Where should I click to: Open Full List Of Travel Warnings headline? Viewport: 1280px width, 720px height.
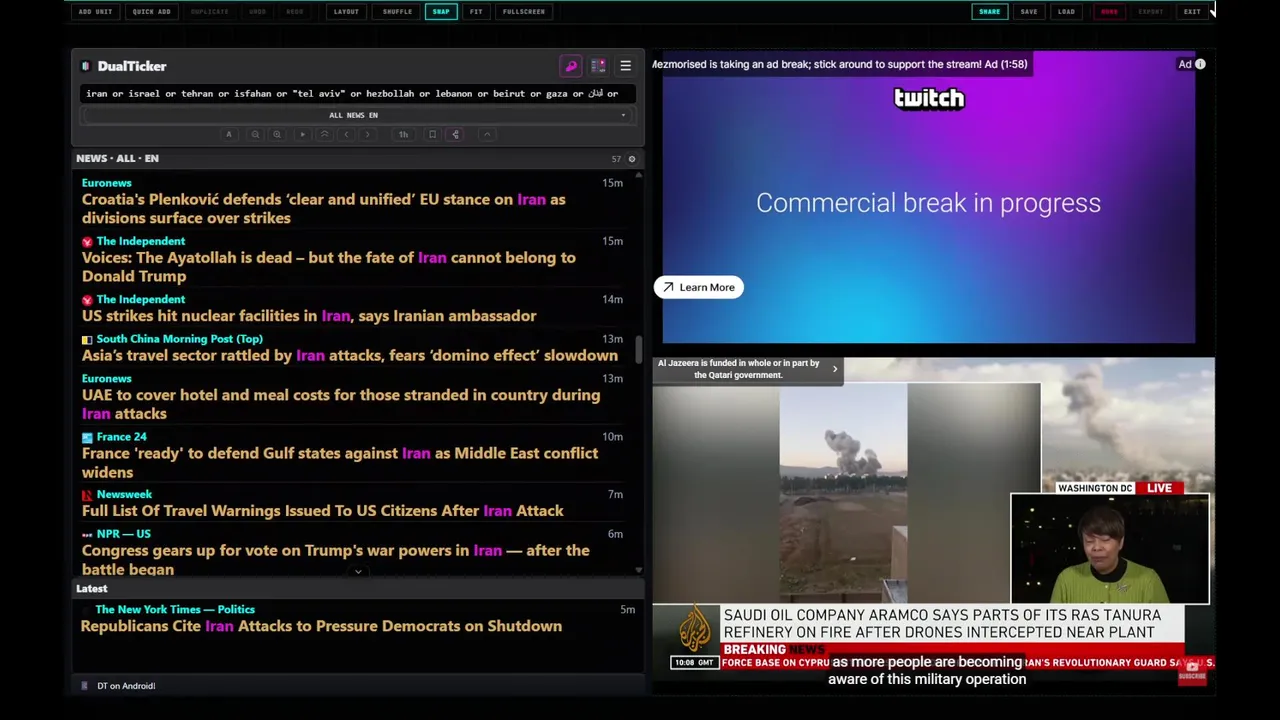coord(323,511)
